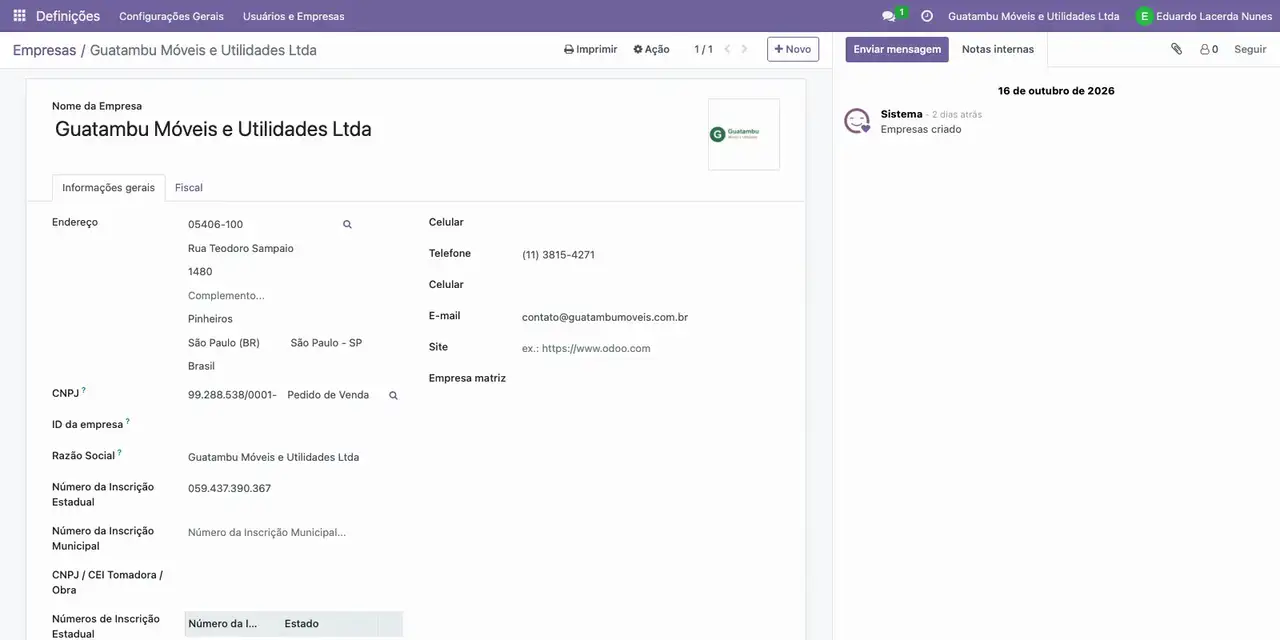Viewport: 1280px width, 640px height.
Task: Open the conversations chat icon
Action: pyautogui.click(x=889, y=16)
